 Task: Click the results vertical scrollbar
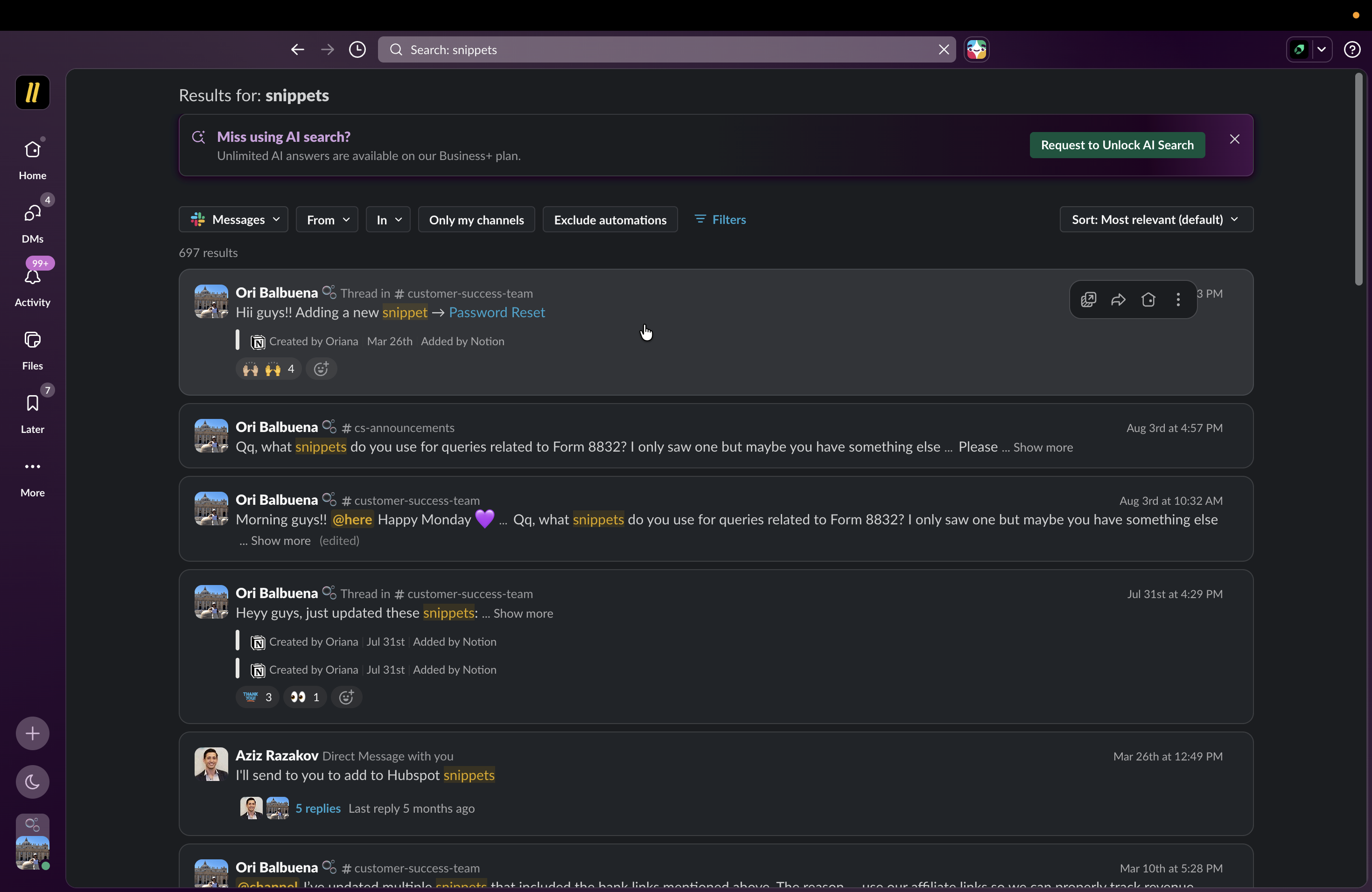coord(1359,179)
